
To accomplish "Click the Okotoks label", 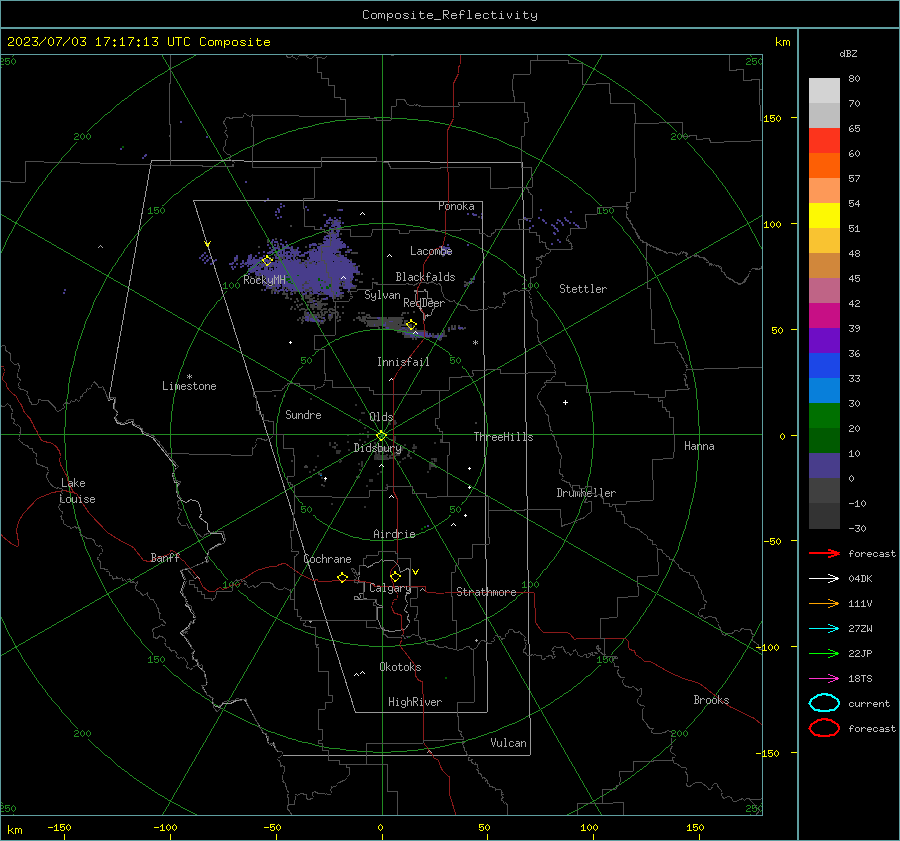I will [x=400, y=667].
